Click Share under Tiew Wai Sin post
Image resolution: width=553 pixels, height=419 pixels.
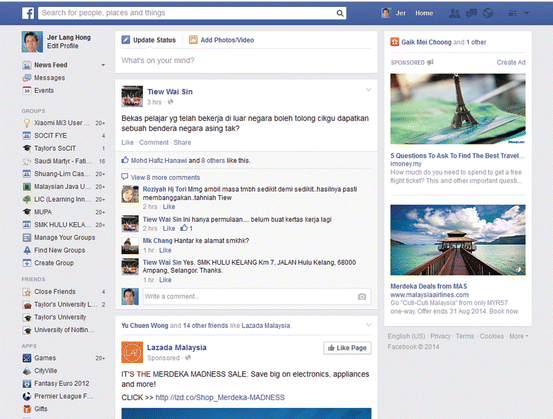point(182,142)
